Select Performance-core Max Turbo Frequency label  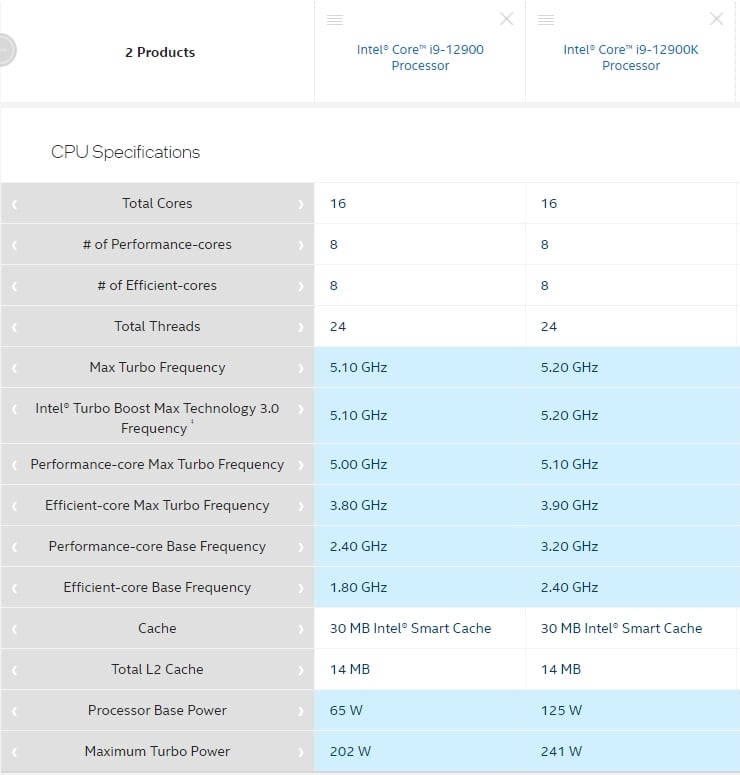click(157, 464)
